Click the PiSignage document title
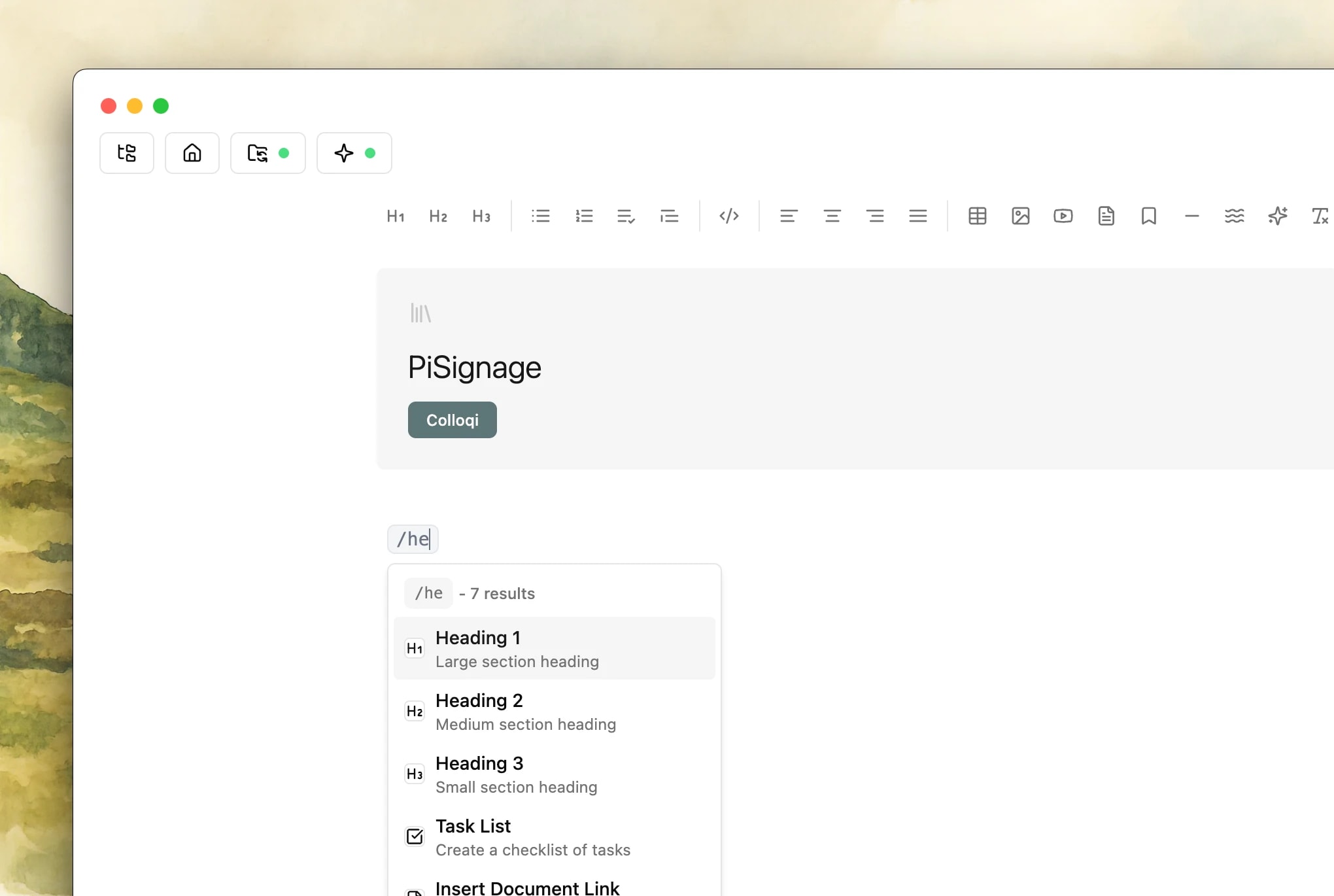 point(475,368)
